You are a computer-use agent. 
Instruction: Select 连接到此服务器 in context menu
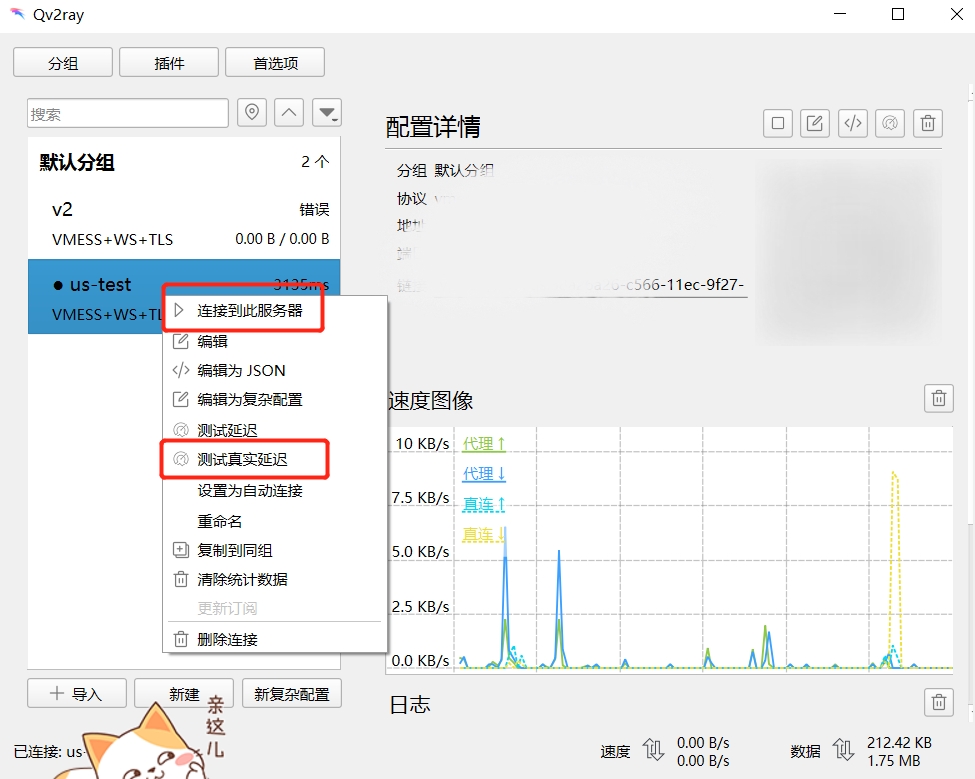coord(249,311)
